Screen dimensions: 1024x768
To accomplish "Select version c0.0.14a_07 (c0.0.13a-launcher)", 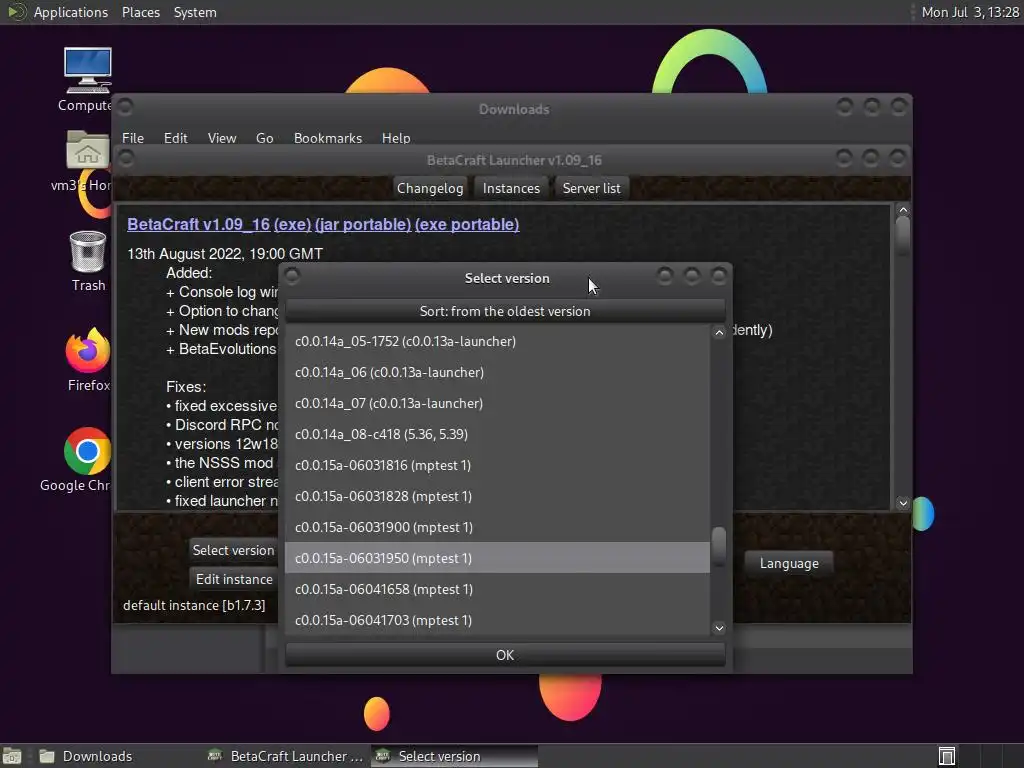I will [498, 403].
